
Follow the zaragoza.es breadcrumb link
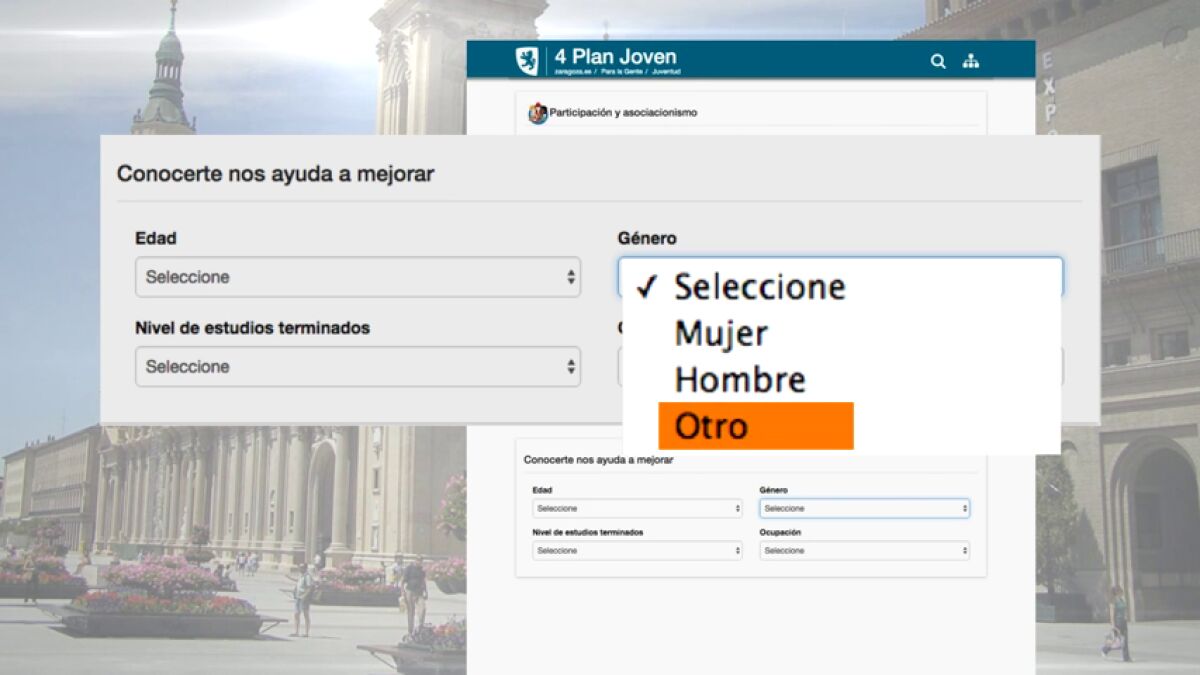[x=575, y=72]
